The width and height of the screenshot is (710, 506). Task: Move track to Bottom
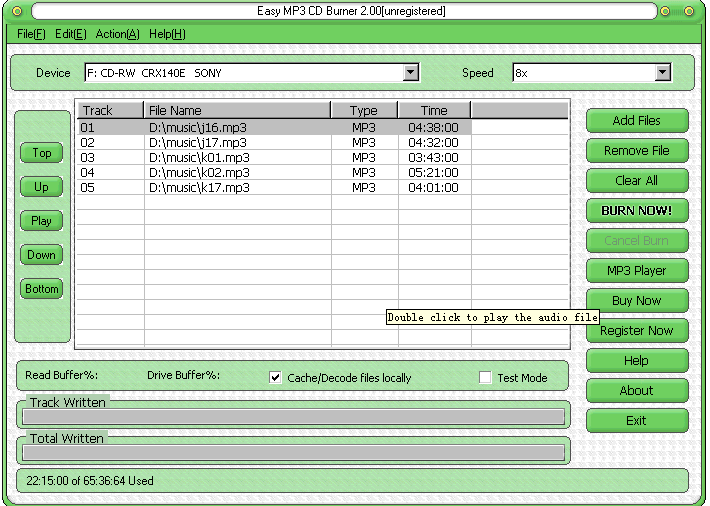(42, 289)
